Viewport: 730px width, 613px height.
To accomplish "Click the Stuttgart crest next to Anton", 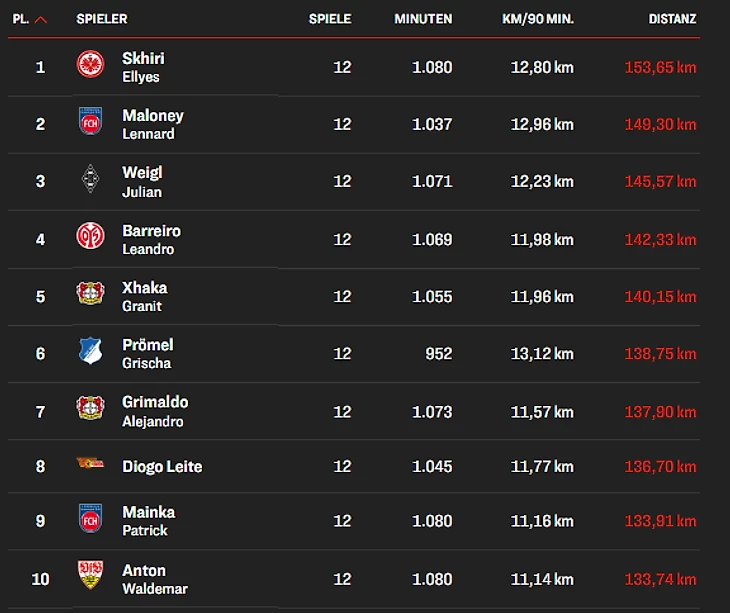I will pyautogui.click(x=90, y=577).
